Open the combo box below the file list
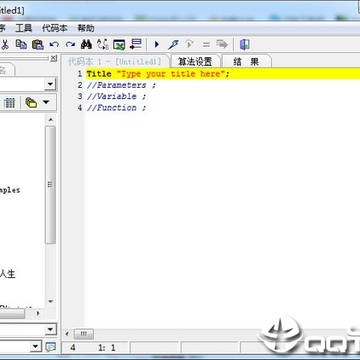Screen dimensions: 360x360 50,330
